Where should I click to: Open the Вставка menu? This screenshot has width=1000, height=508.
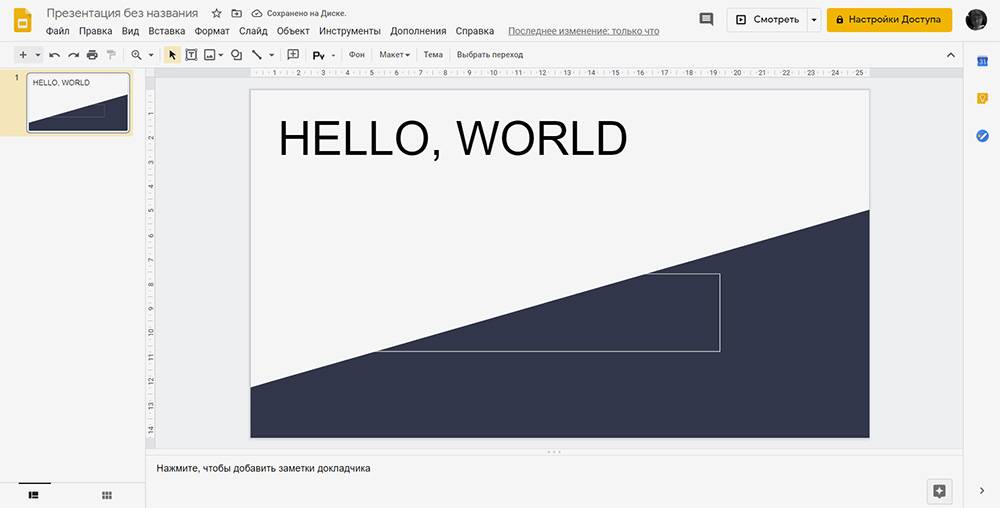(x=166, y=31)
